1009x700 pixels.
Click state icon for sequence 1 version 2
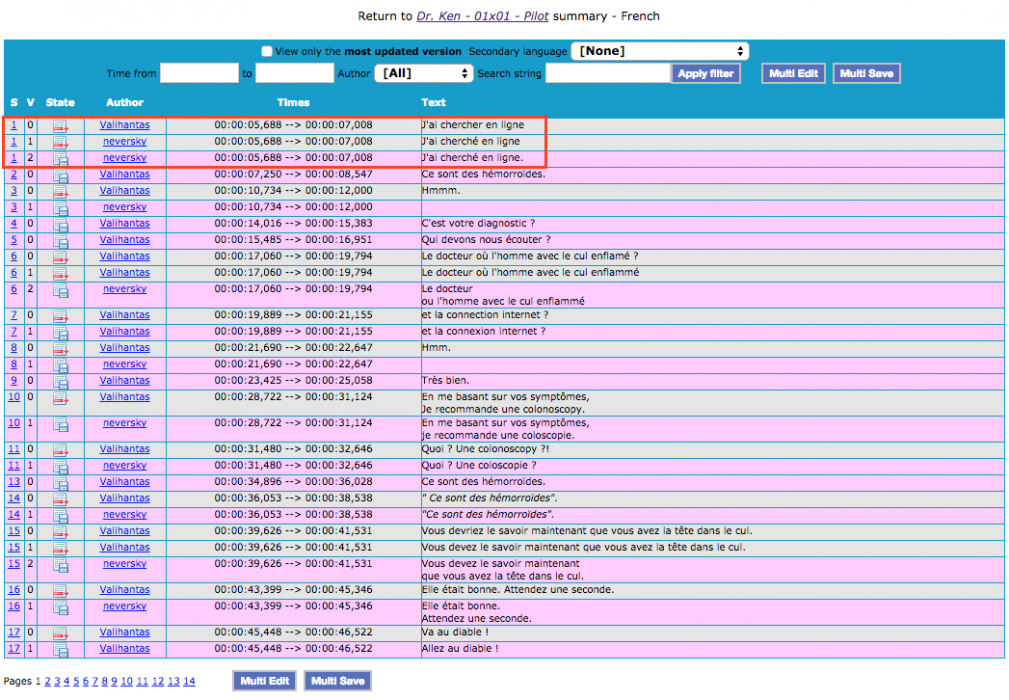click(60, 158)
